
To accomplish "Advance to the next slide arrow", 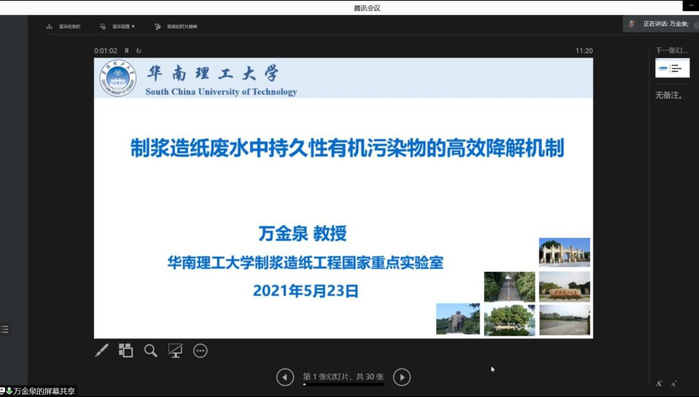I will pyautogui.click(x=402, y=377).
